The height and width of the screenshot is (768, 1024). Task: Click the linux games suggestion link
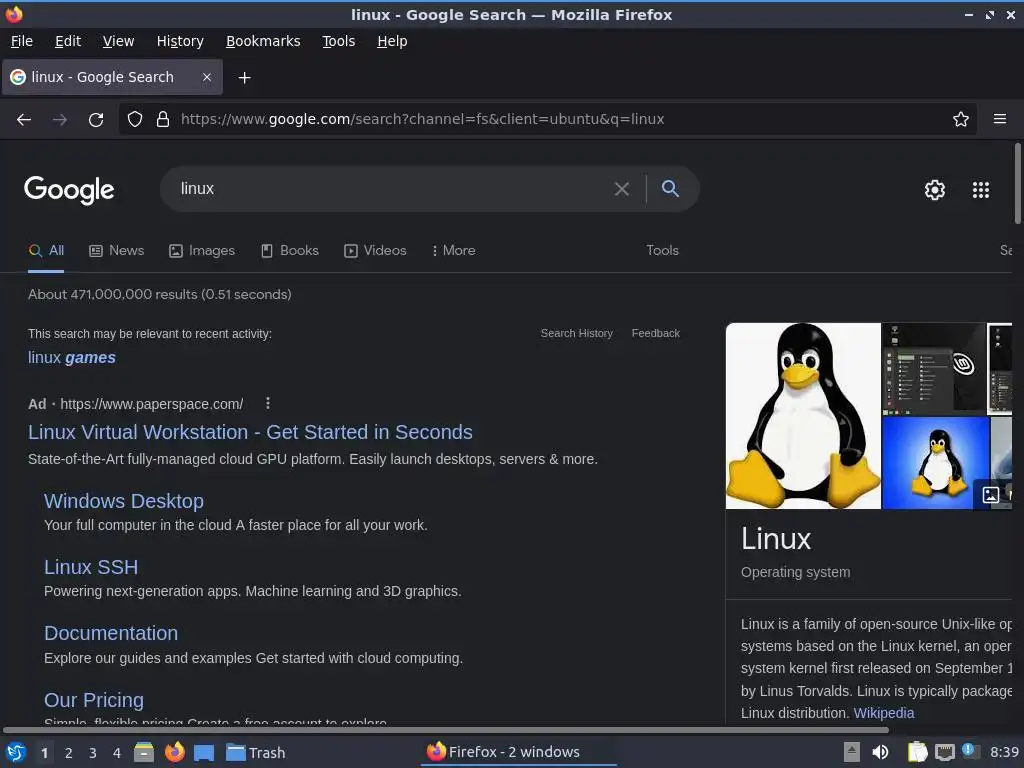point(72,357)
